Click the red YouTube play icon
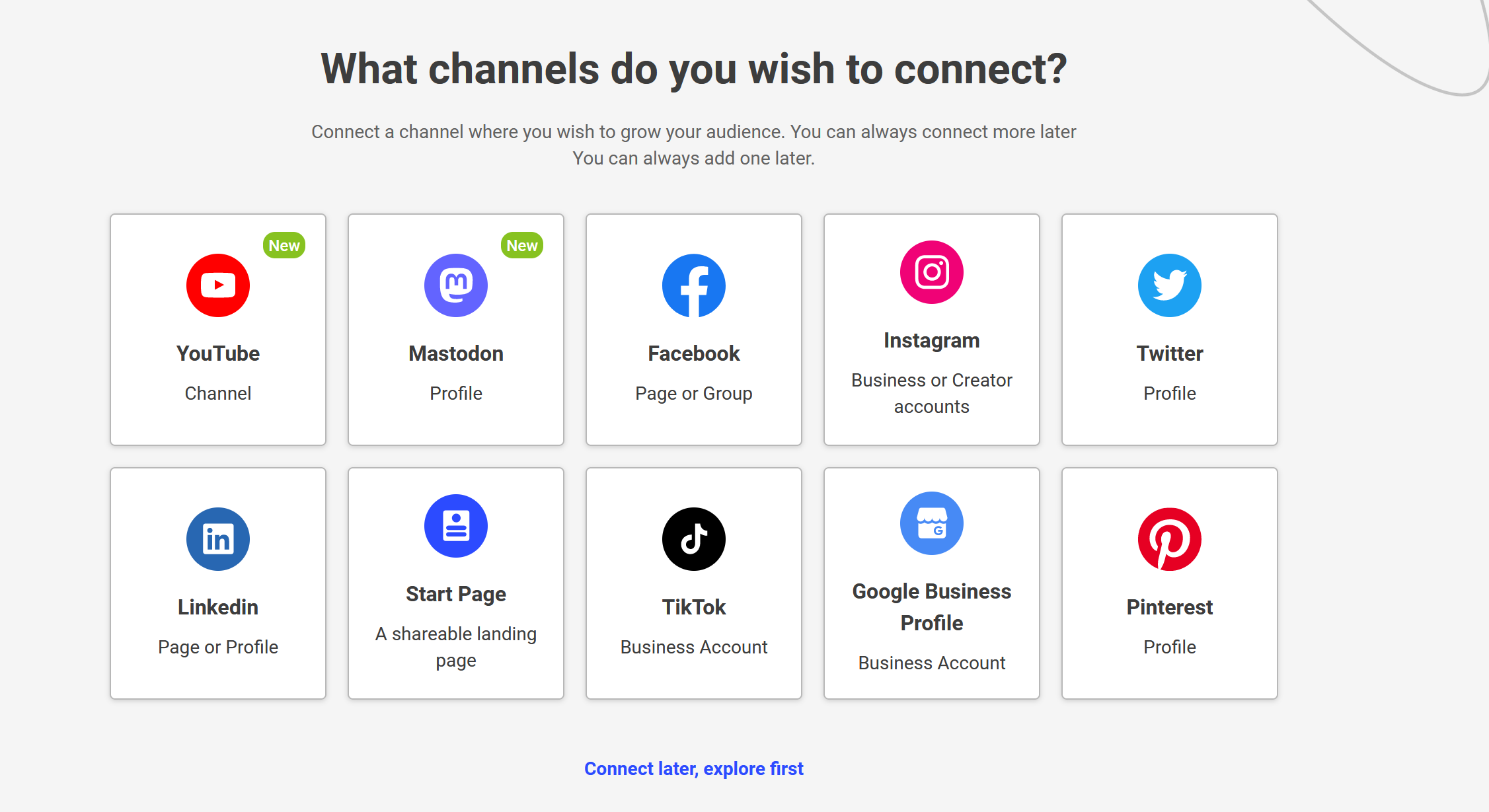This screenshot has width=1489, height=812. tap(218, 285)
